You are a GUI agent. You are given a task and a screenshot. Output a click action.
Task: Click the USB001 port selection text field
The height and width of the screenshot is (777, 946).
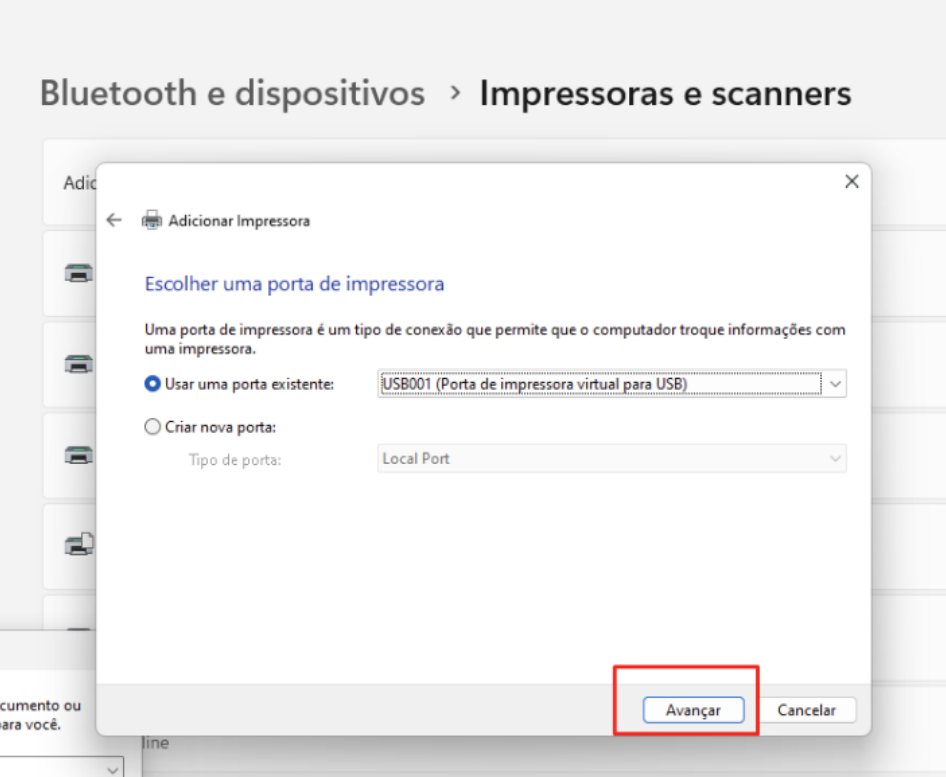tap(598, 384)
